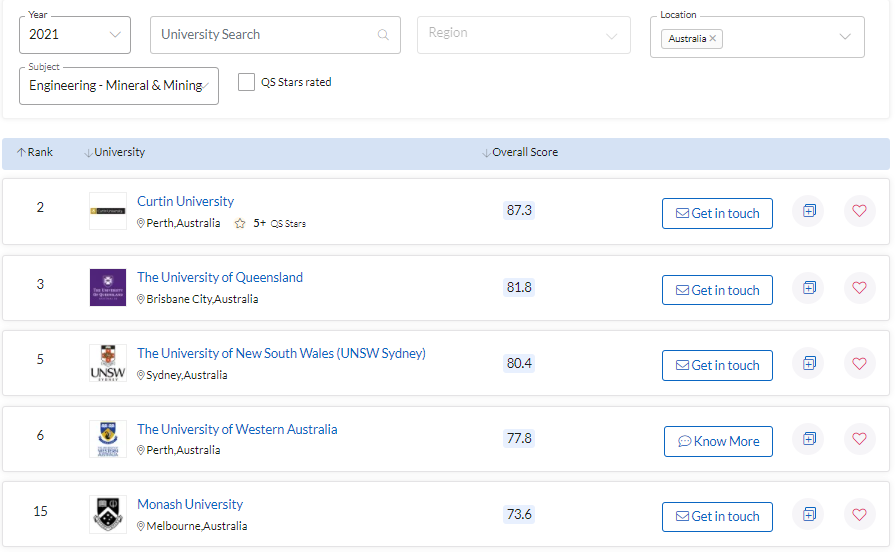Screen dimensions: 895x552
Task: Add University of Western Australia to compare
Action: point(809,438)
